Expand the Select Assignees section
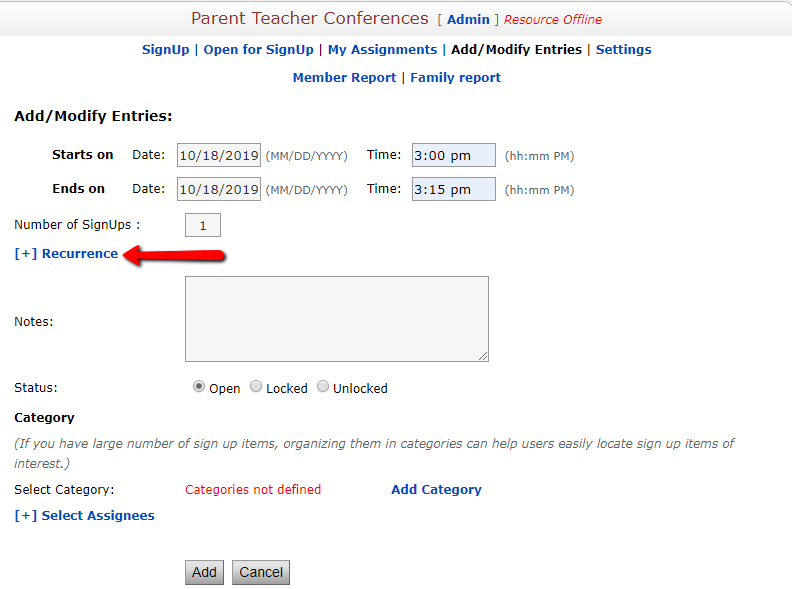Viewport: 792px width, 589px height. 84,516
